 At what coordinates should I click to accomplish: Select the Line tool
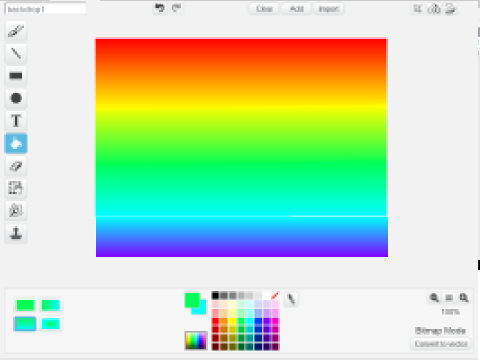click(x=16, y=53)
